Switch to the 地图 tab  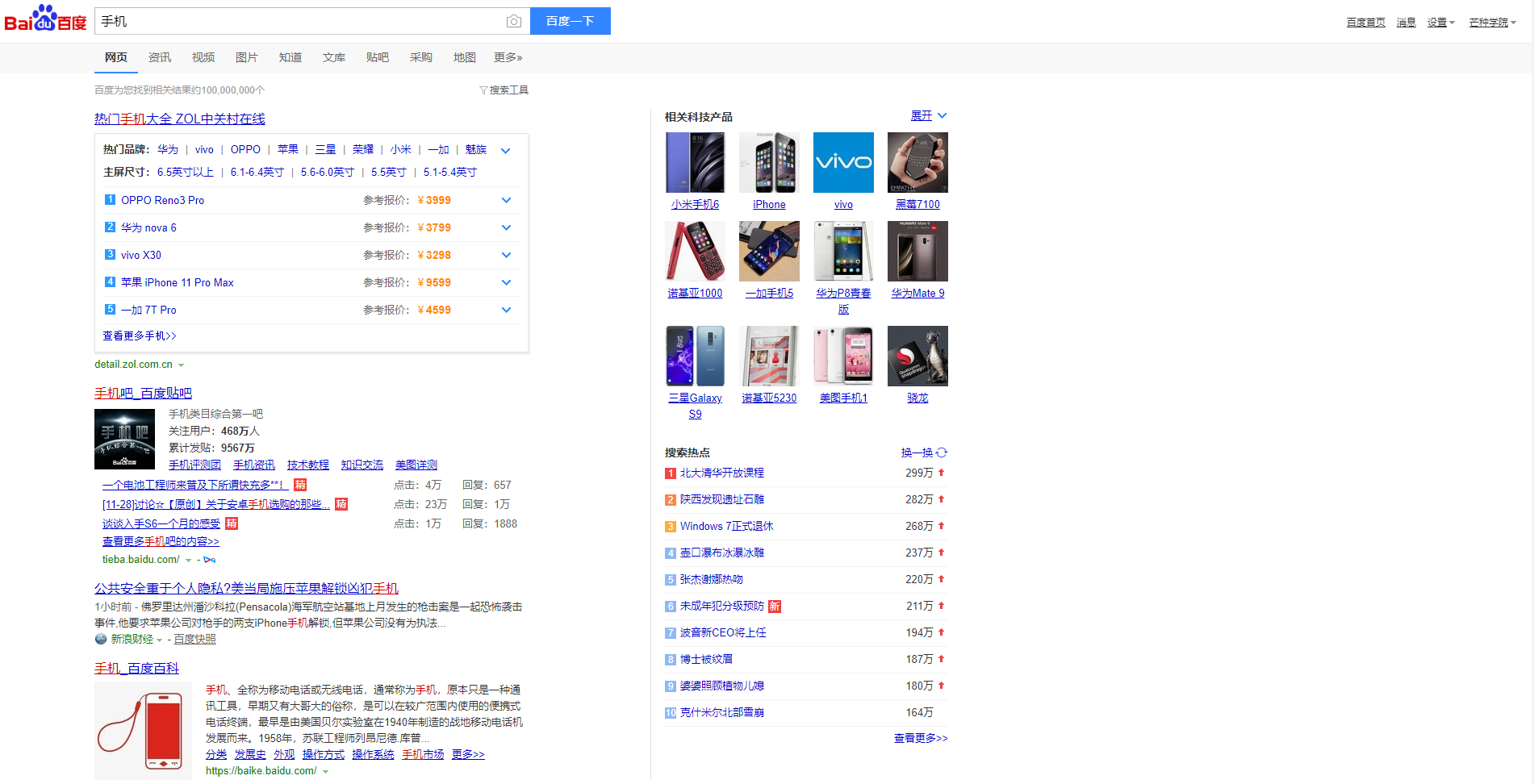[465, 57]
